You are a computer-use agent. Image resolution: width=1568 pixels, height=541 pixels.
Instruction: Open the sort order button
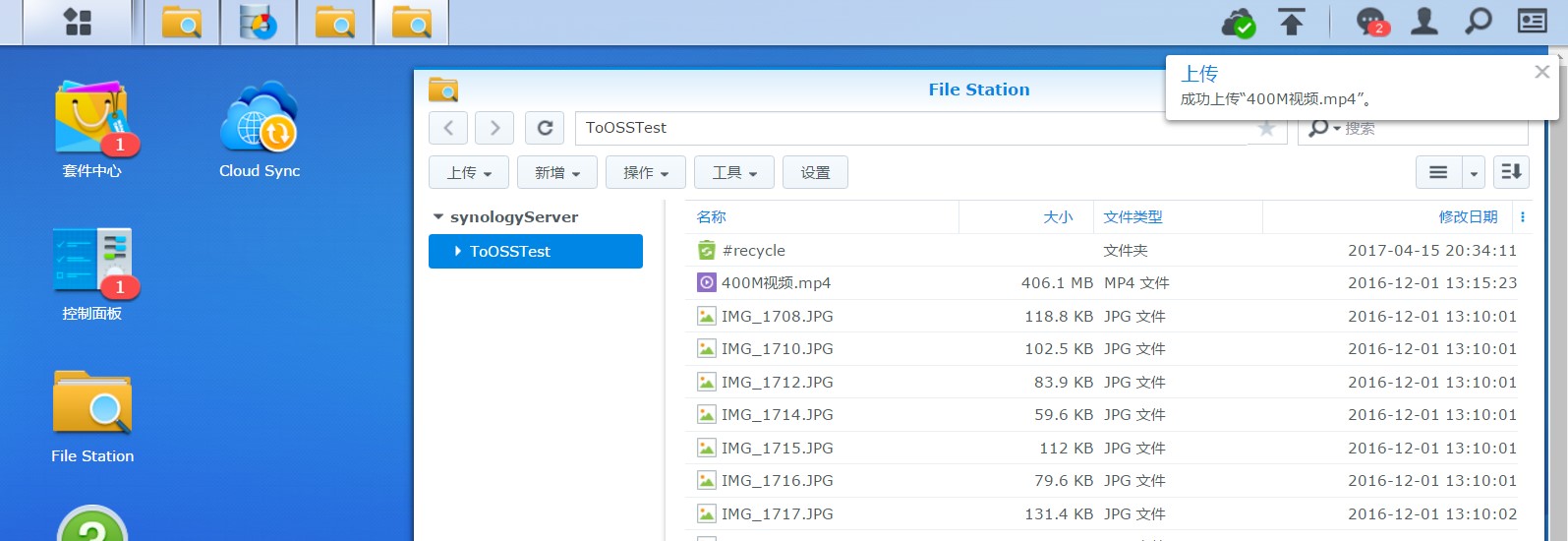click(1511, 172)
